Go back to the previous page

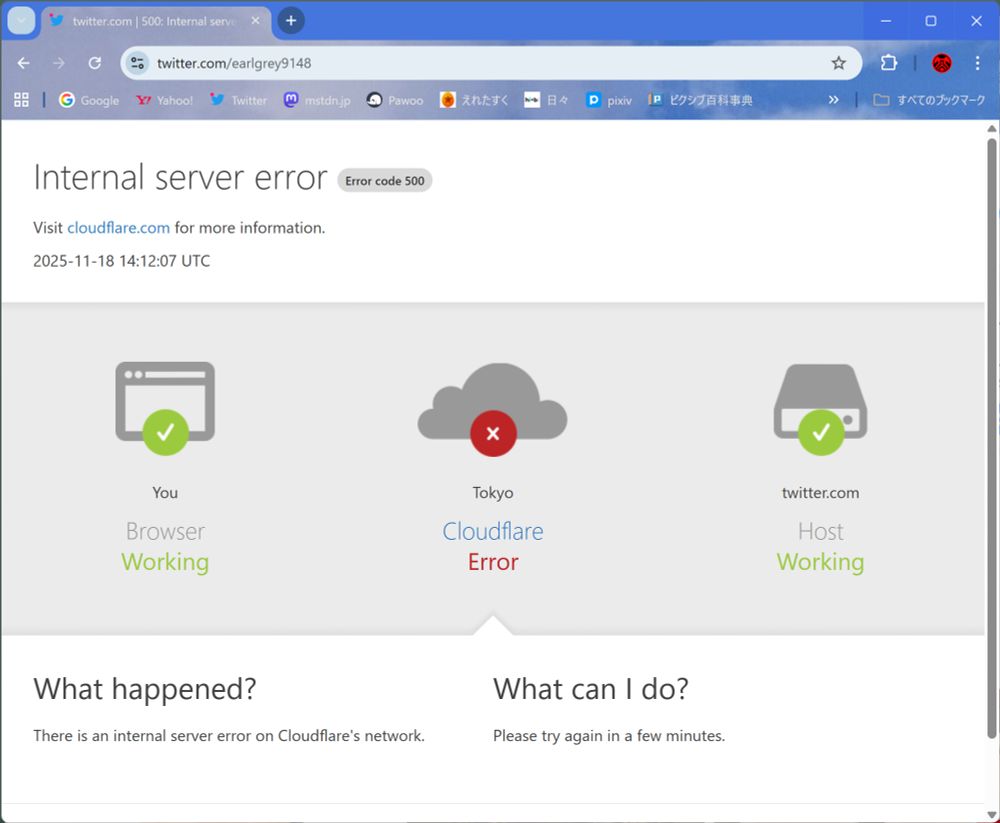[24, 63]
